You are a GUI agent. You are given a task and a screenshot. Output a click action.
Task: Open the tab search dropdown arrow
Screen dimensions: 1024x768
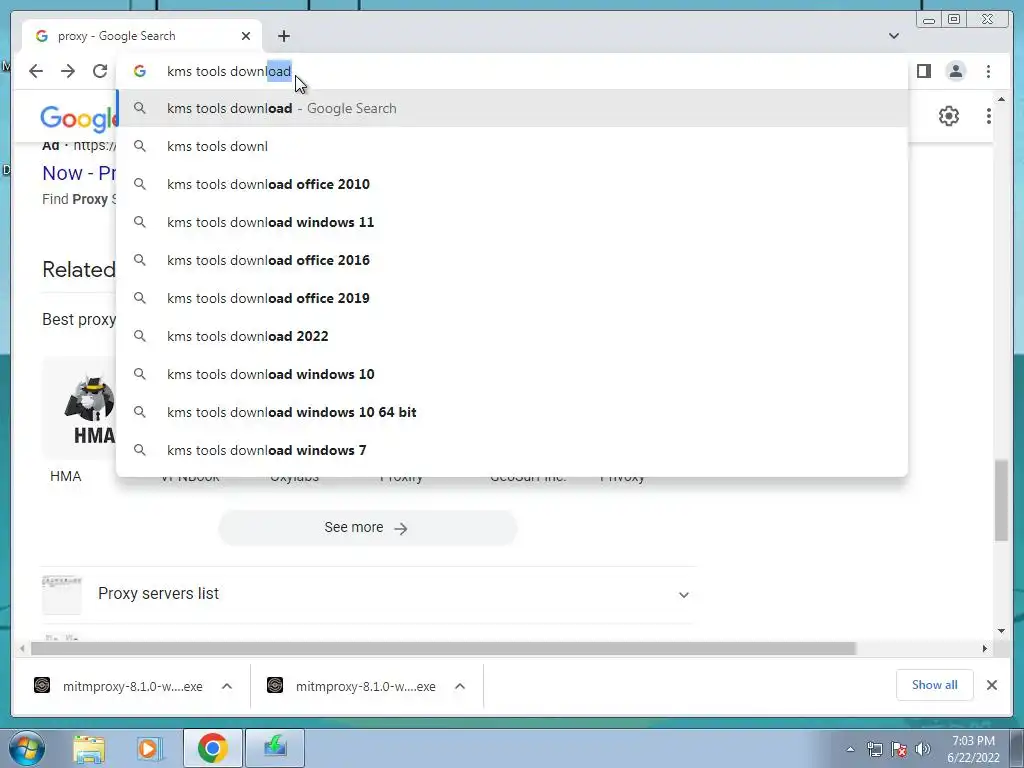tap(893, 36)
